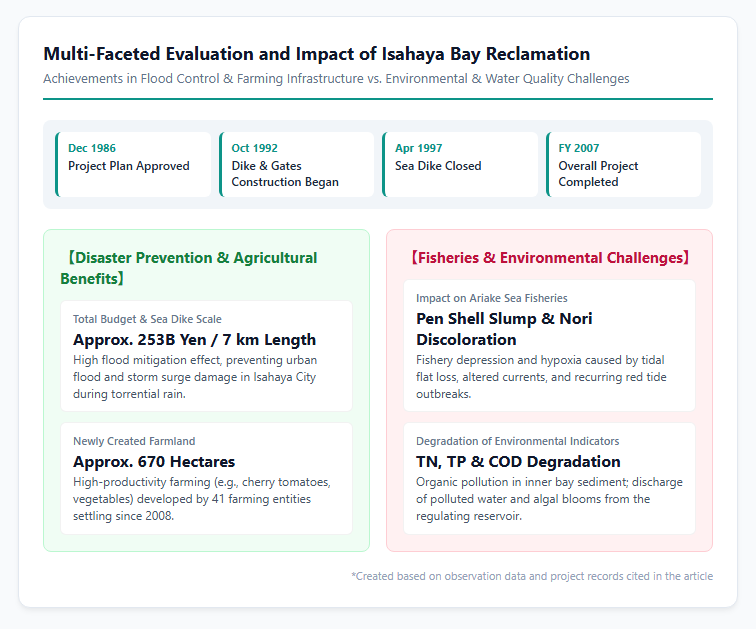Click the Dec 1986 Project Plan Approved card

coord(134,164)
